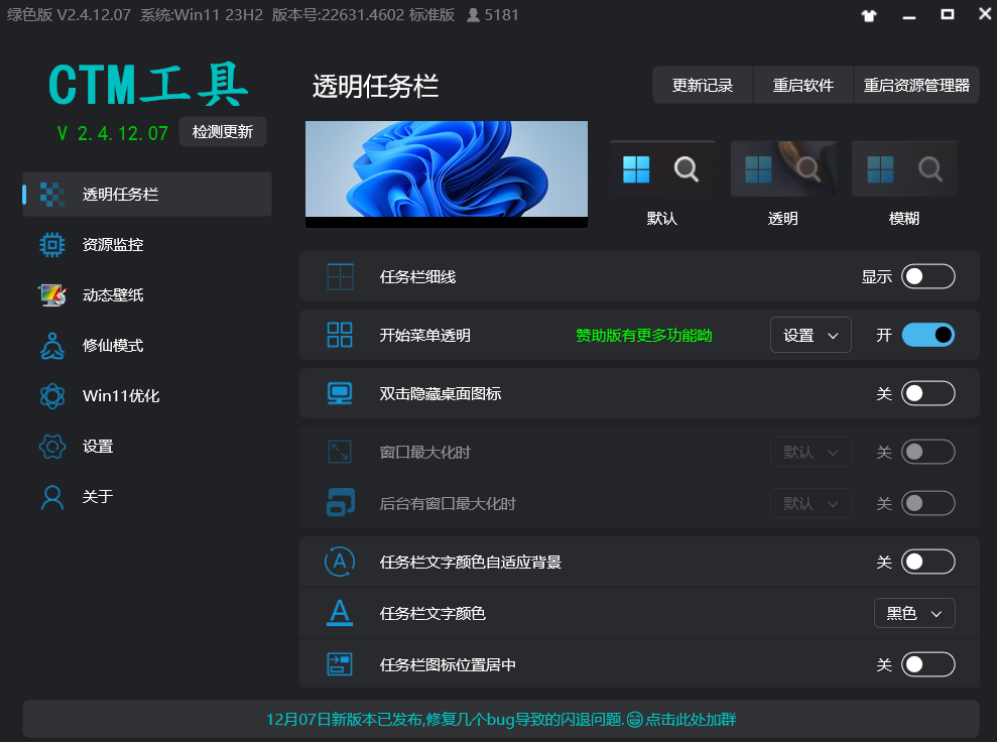Click the 任务栏细线 grid icon
This screenshot has height=742, width=997.
point(340,276)
